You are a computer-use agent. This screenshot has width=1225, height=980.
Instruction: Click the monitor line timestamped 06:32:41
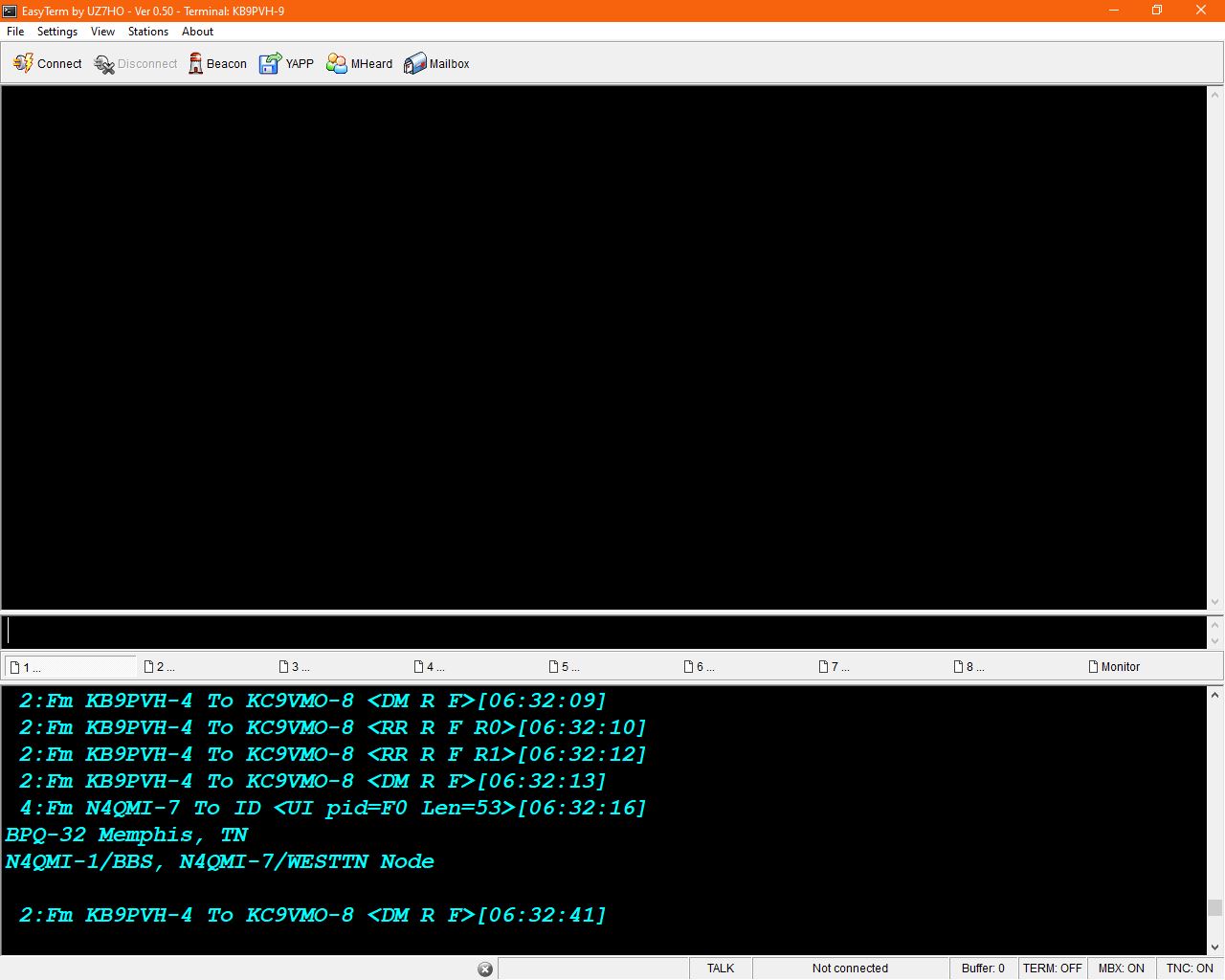tap(313, 915)
